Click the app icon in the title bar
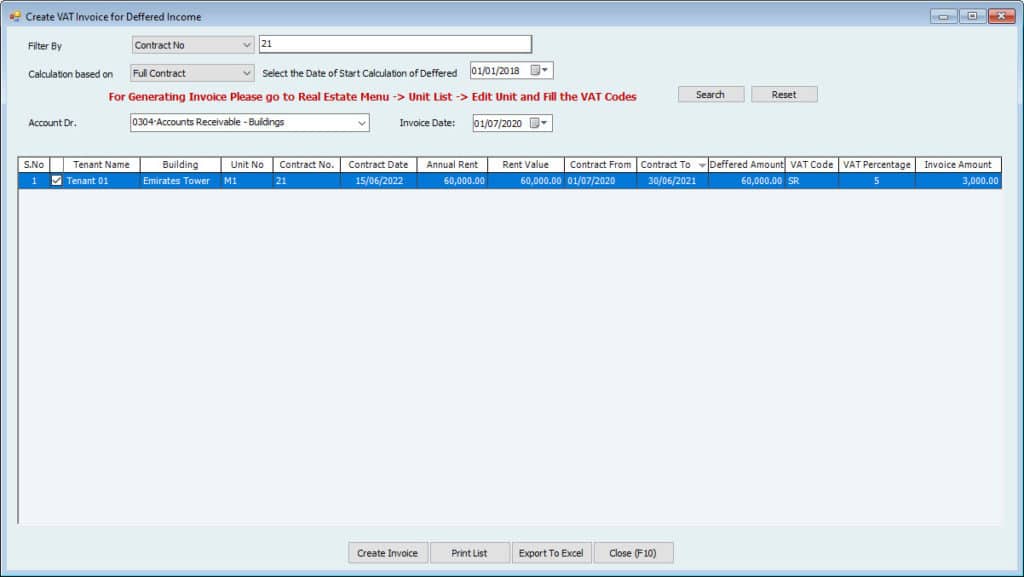 coord(14,16)
